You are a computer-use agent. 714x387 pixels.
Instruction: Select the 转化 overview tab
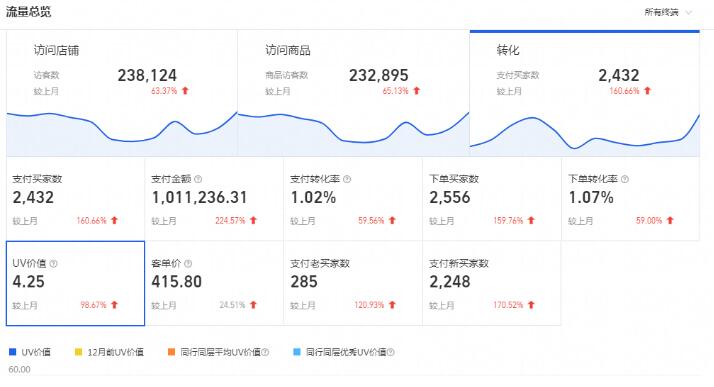click(x=585, y=93)
